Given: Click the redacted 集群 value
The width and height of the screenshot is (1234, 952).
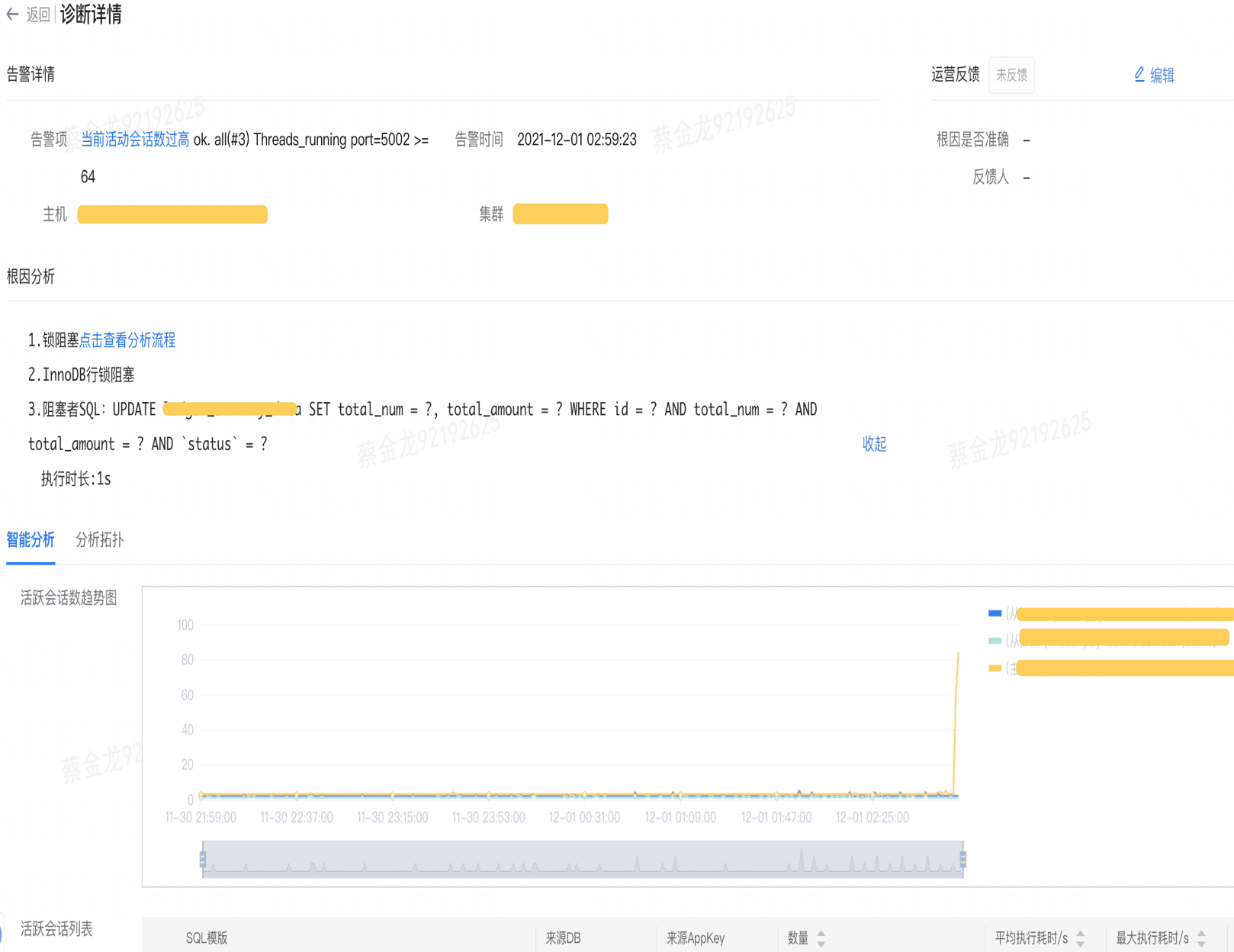Looking at the screenshot, I should (560, 214).
